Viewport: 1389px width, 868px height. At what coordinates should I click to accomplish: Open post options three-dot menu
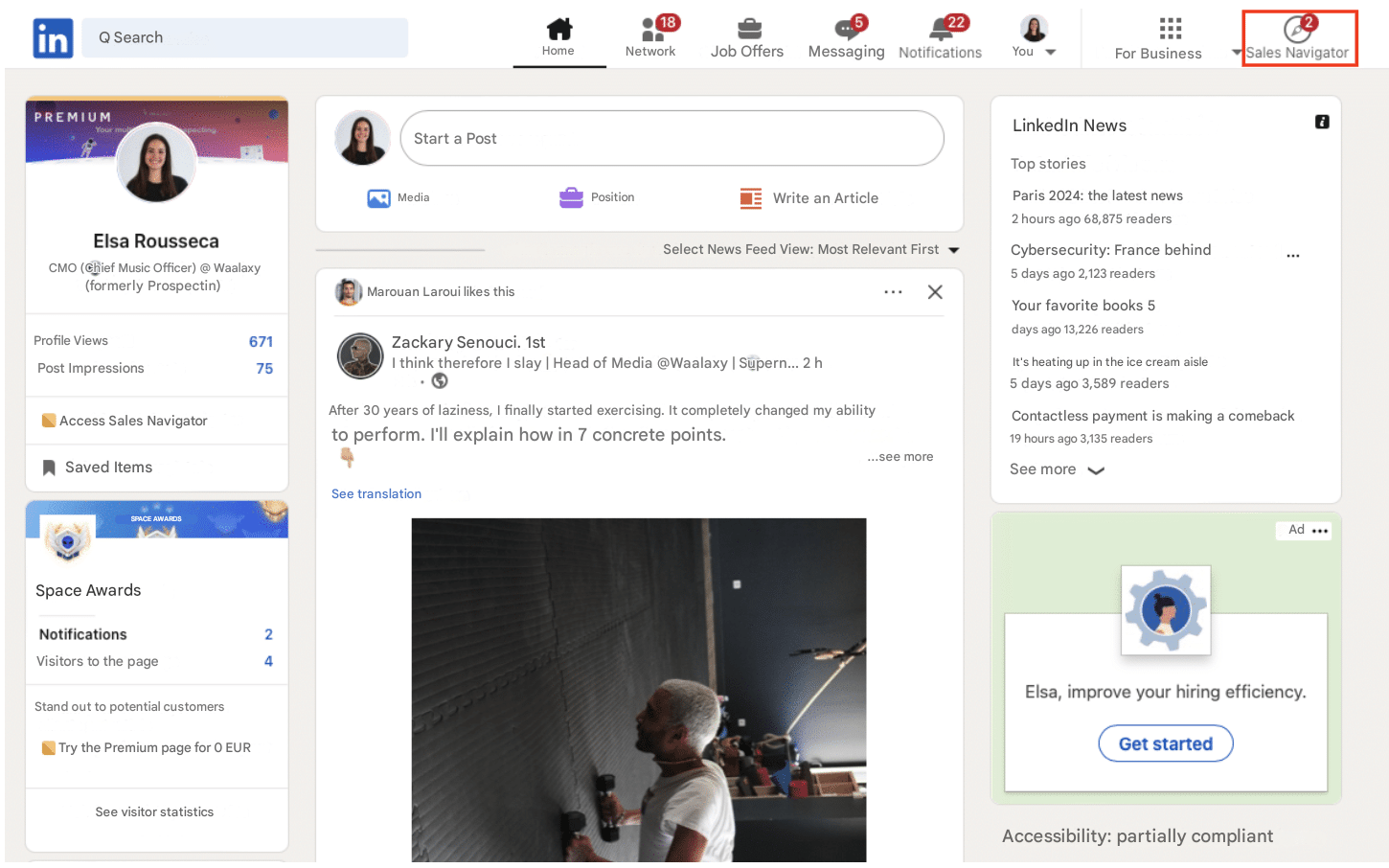[x=893, y=292]
